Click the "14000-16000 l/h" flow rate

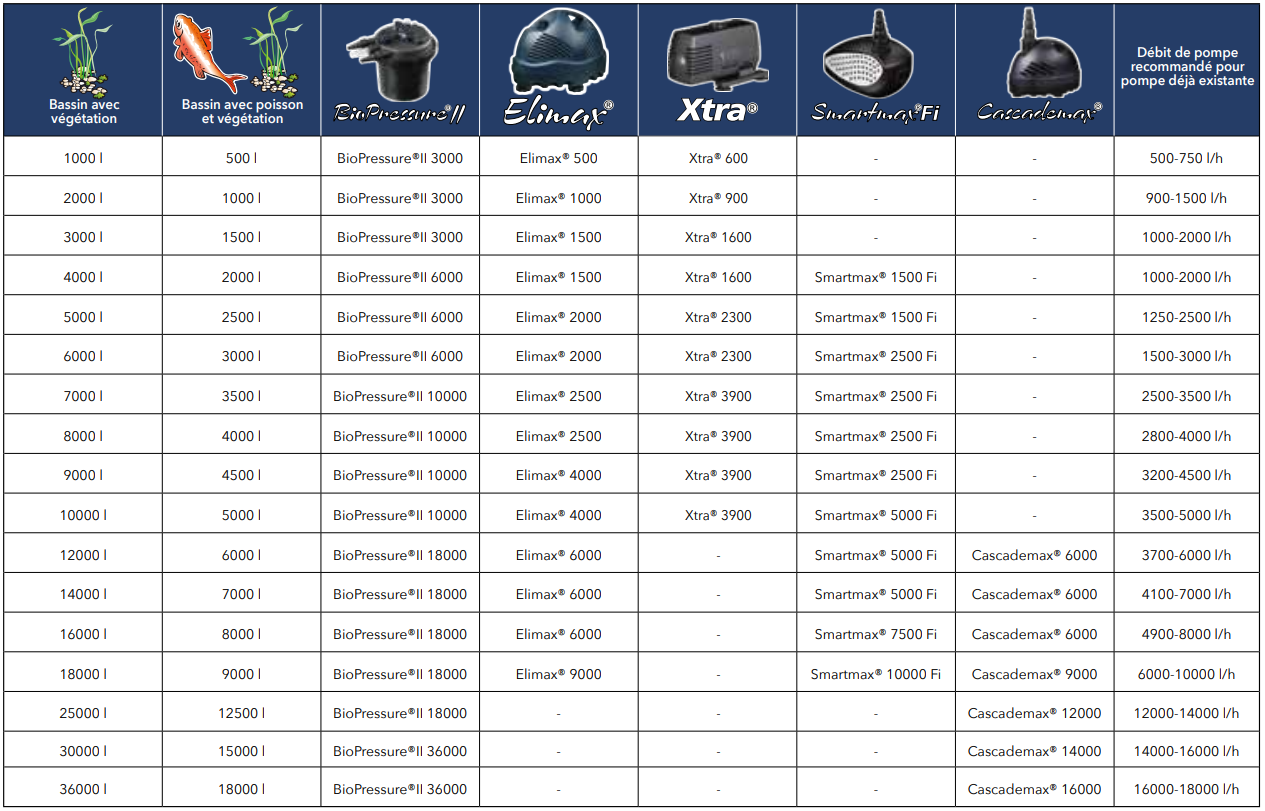coord(1187,751)
